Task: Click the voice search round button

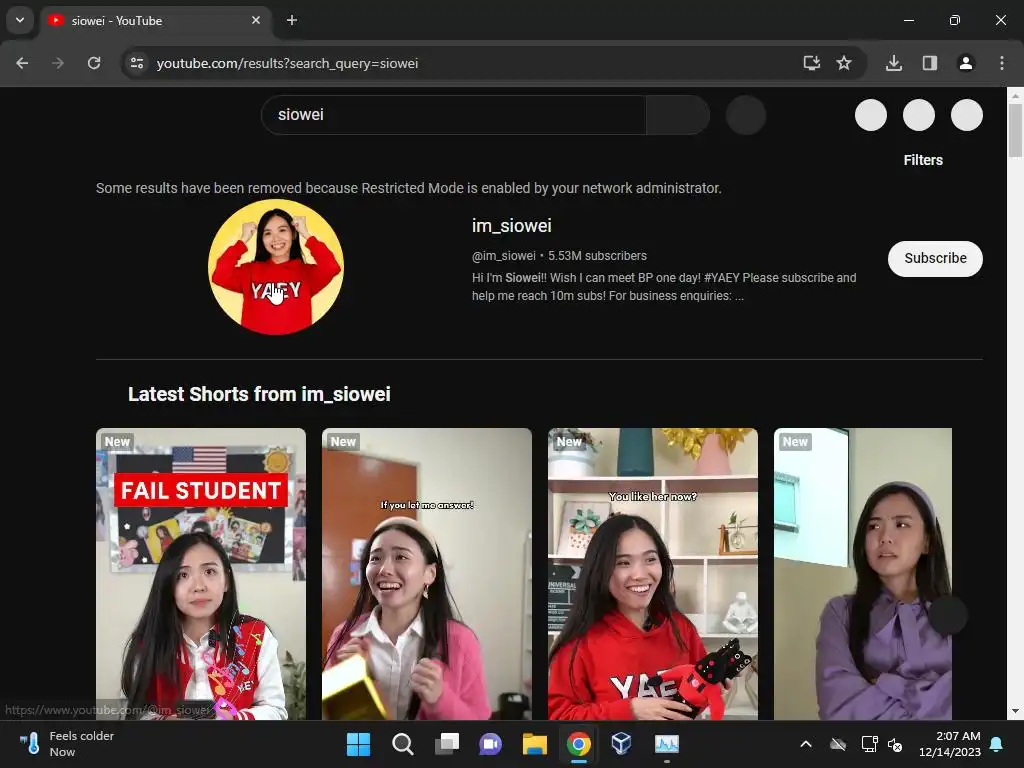Action: pos(746,115)
